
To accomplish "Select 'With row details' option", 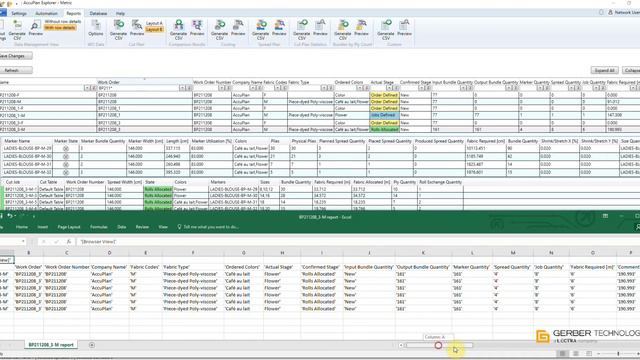I will (x=60, y=28).
